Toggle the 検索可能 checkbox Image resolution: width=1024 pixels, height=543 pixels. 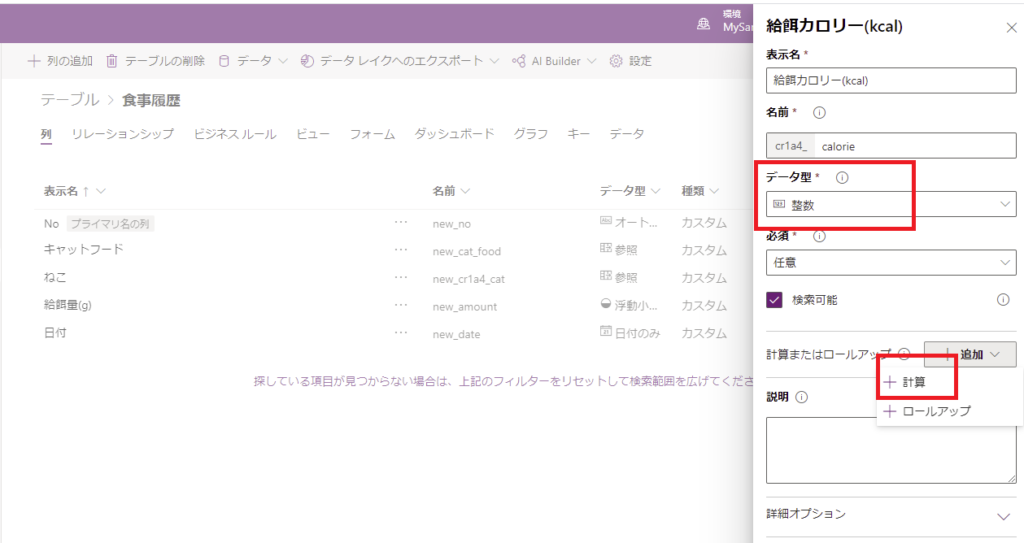(775, 300)
